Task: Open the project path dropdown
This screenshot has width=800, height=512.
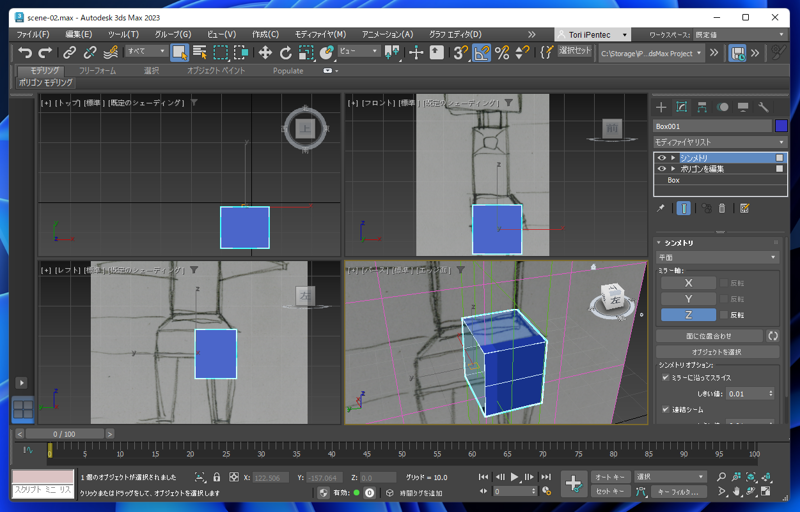Action: tap(651, 53)
